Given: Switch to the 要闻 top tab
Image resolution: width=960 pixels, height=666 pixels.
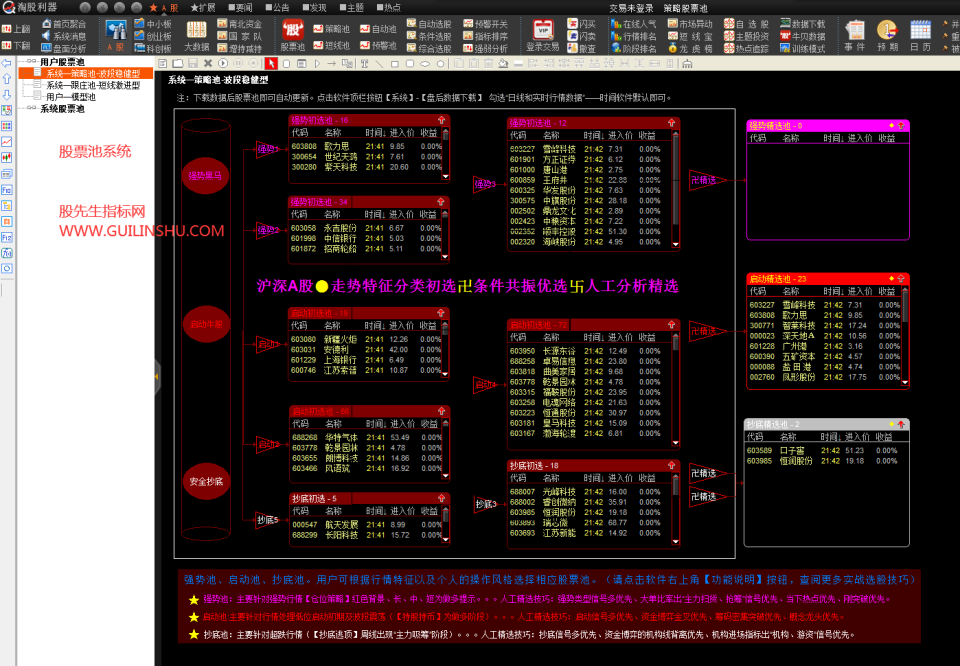Looking at the screenshot, I should coord(241,7).
